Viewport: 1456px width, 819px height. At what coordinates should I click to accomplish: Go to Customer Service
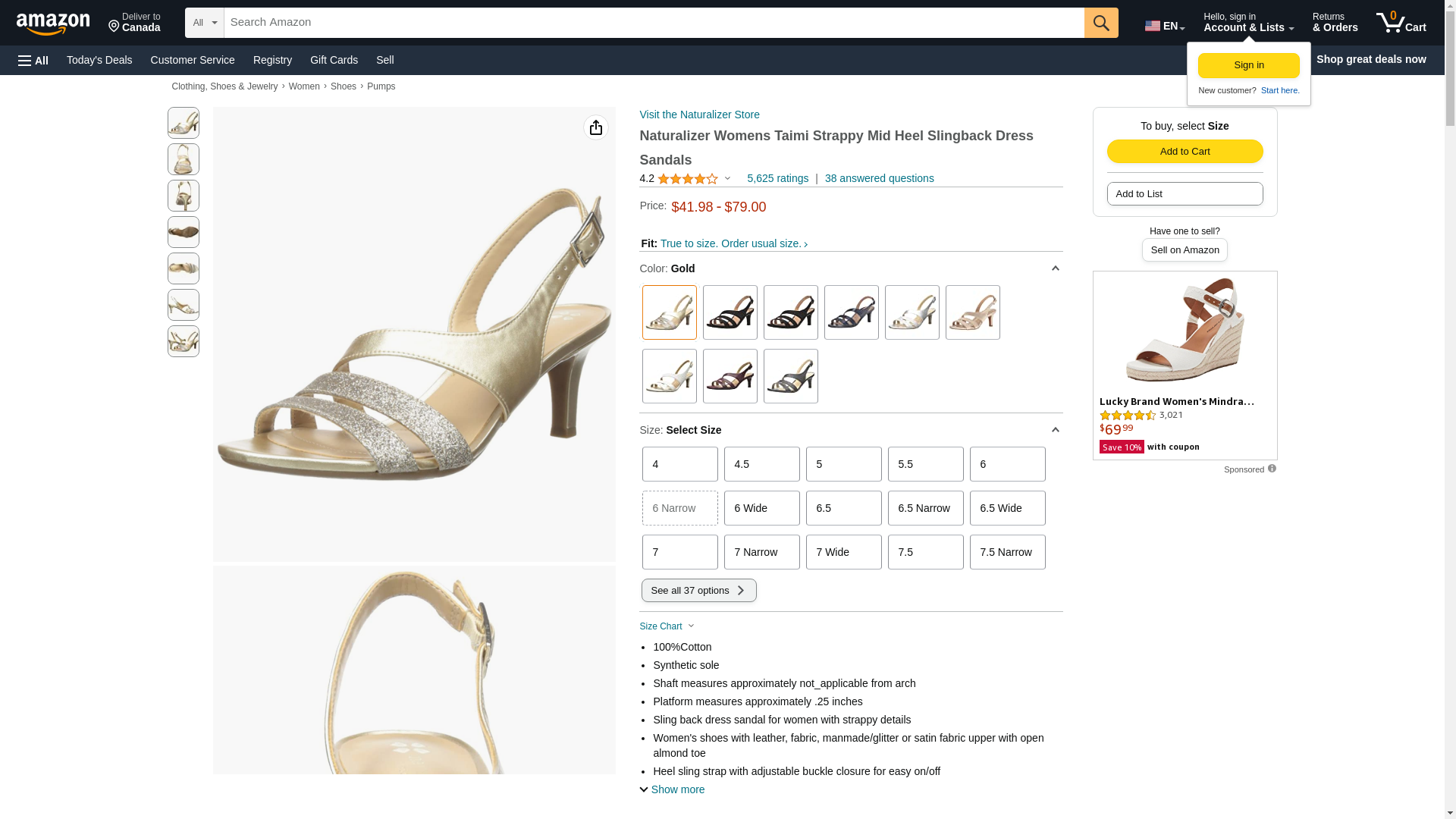[x=193, y=60]
